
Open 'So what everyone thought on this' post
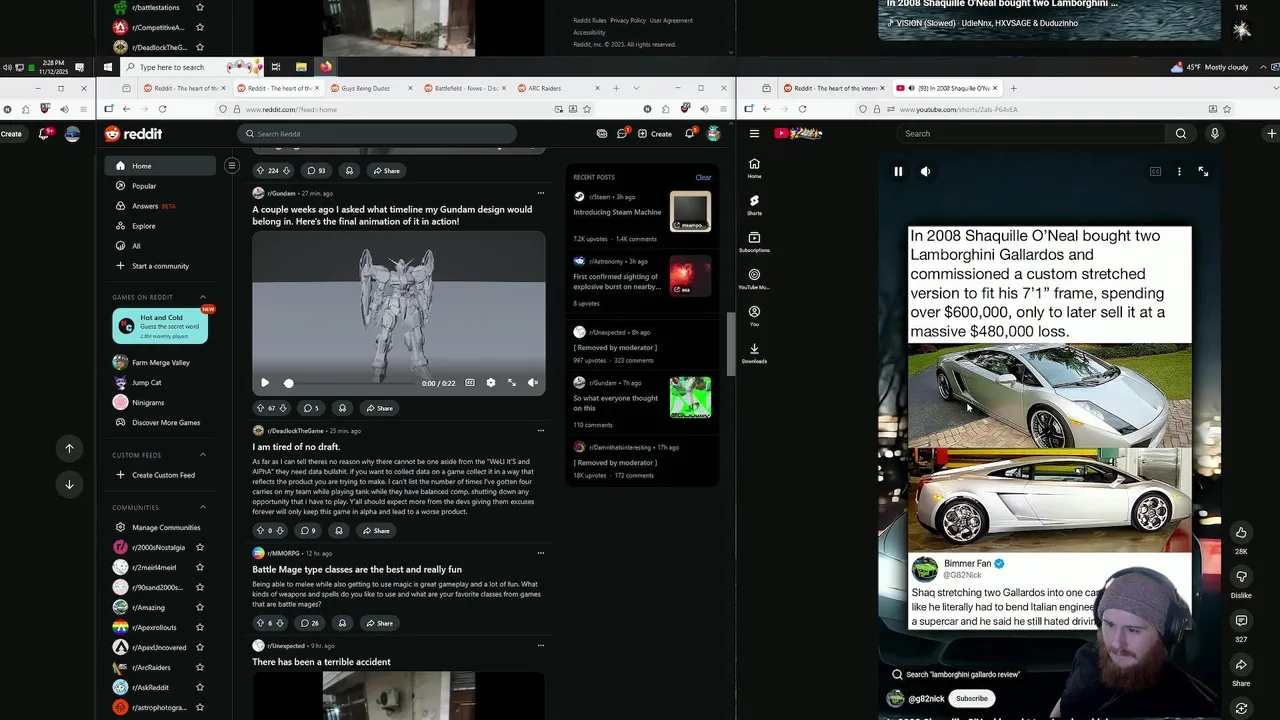point(615,403)
